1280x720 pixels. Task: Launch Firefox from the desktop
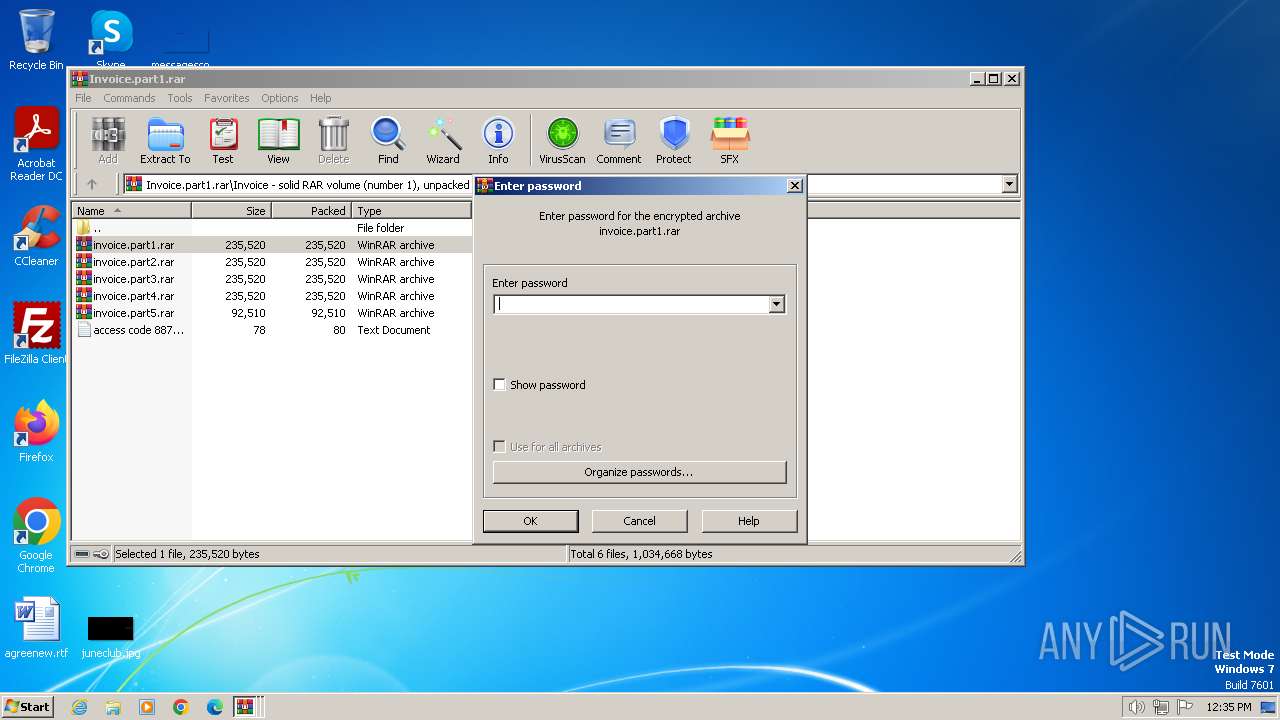click(36, 432)
